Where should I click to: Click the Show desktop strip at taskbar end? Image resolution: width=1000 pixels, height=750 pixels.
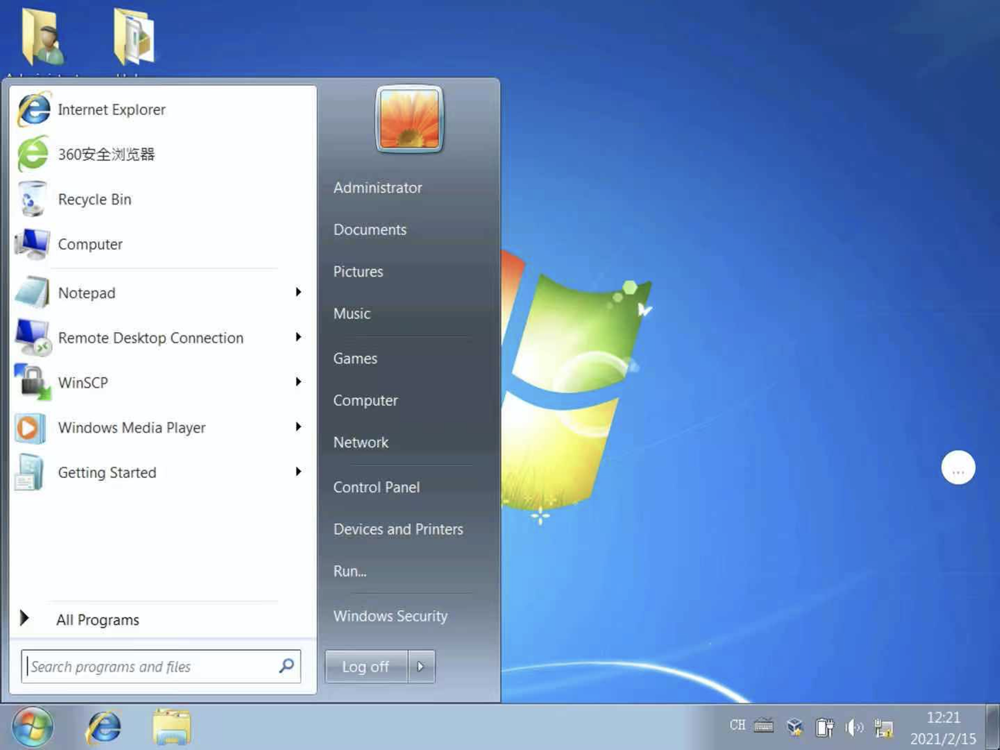coord(992,727)
